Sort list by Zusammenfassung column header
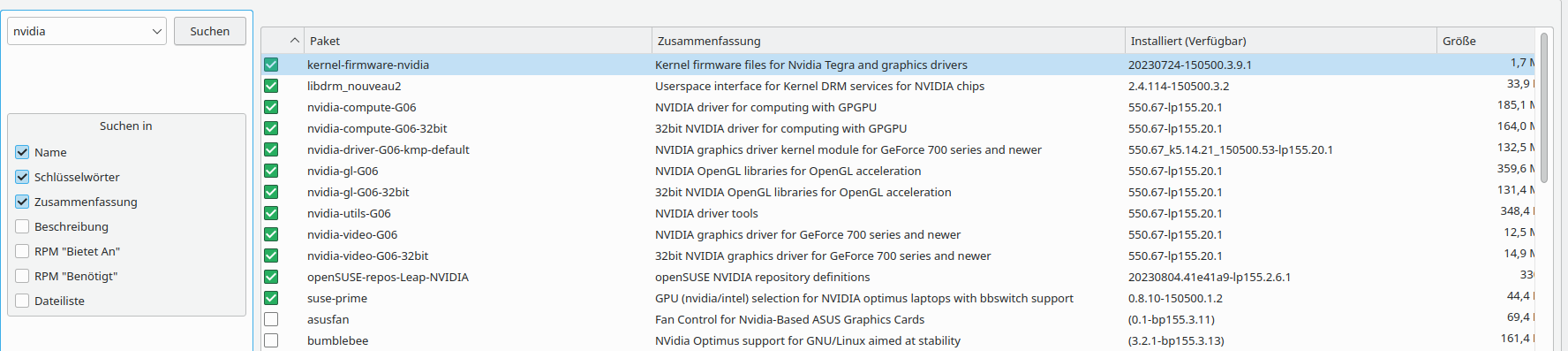The image size is (1568, 351). click(x=888, y=41)
